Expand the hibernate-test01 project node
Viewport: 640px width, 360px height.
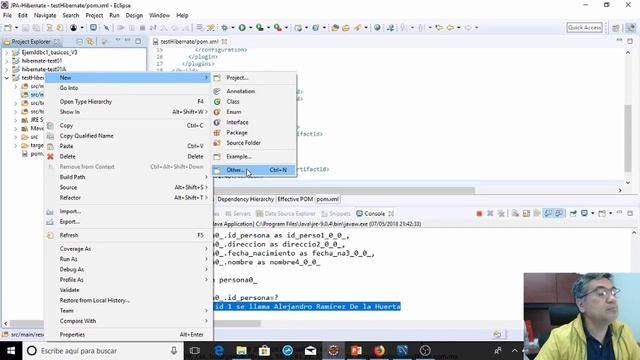coord(6,61)
